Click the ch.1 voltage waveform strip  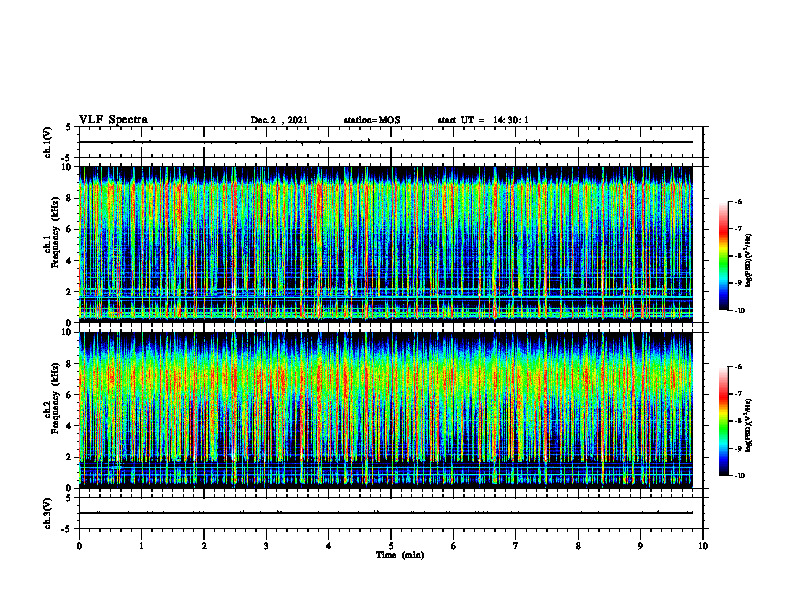(391, 142)
